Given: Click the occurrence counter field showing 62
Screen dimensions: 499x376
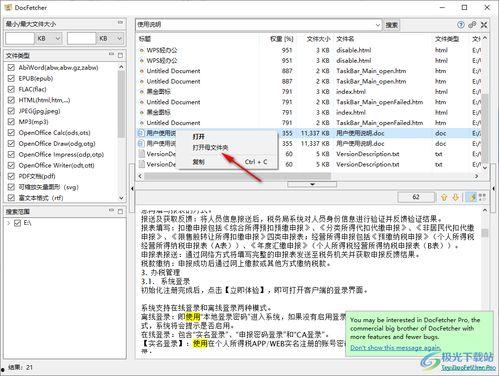Looking at the screenshot, I should [x=416, y=197].
